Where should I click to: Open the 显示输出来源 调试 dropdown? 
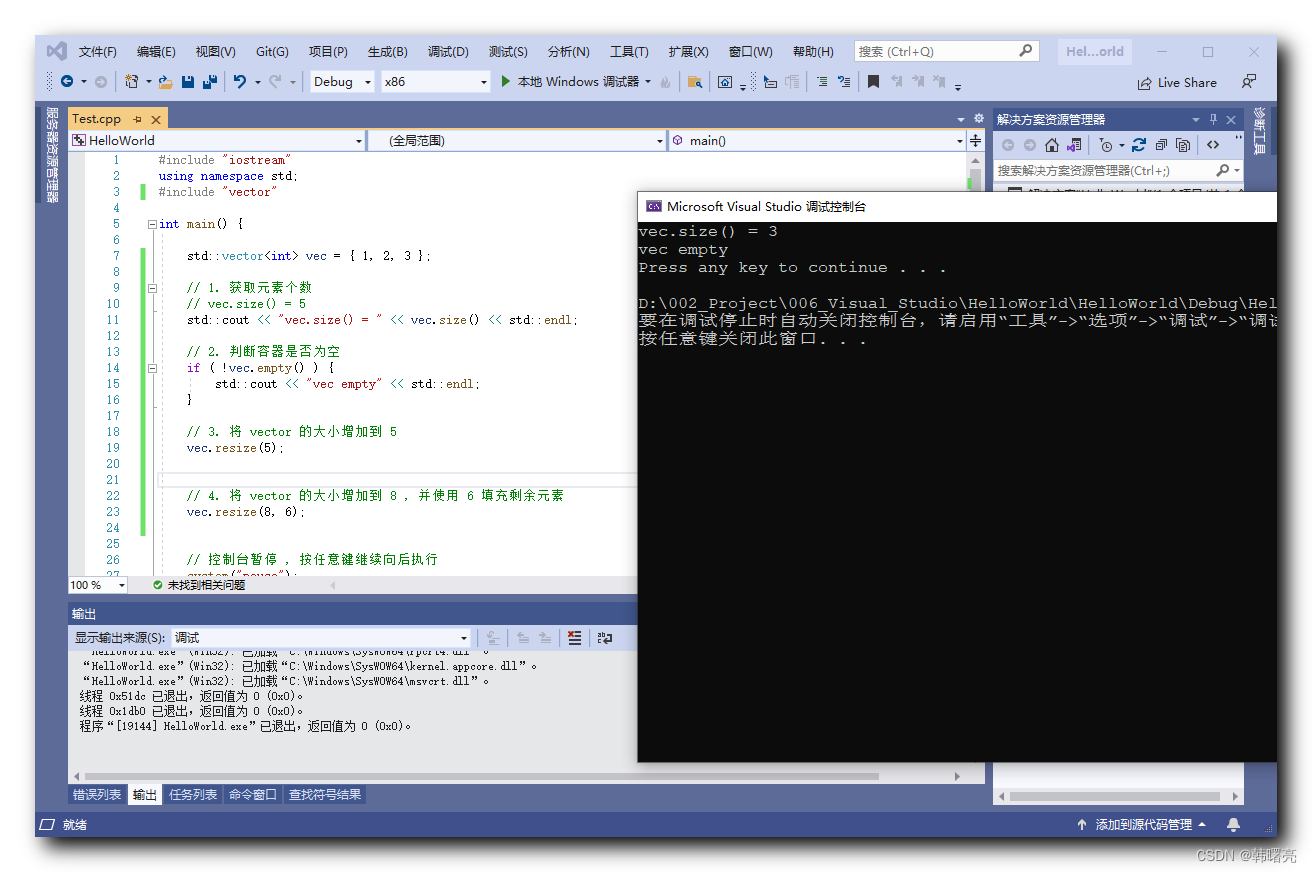(322, 637)
